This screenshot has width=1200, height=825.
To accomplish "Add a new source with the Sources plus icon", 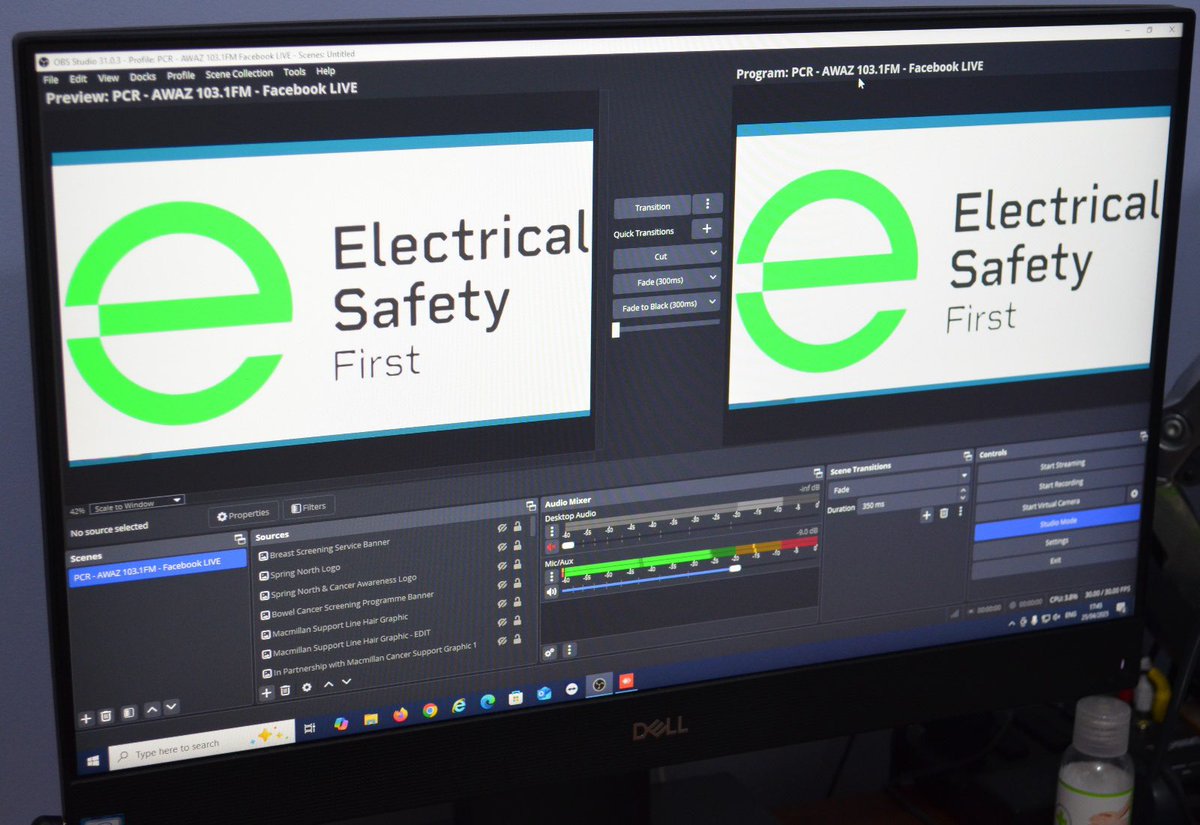I will coord(266,692).
